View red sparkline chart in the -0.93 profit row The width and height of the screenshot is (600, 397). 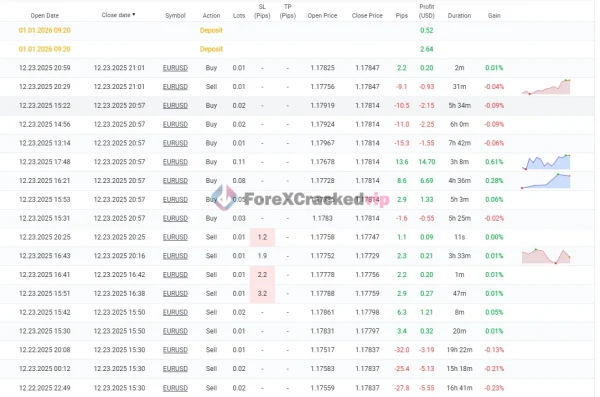point(546,87)
